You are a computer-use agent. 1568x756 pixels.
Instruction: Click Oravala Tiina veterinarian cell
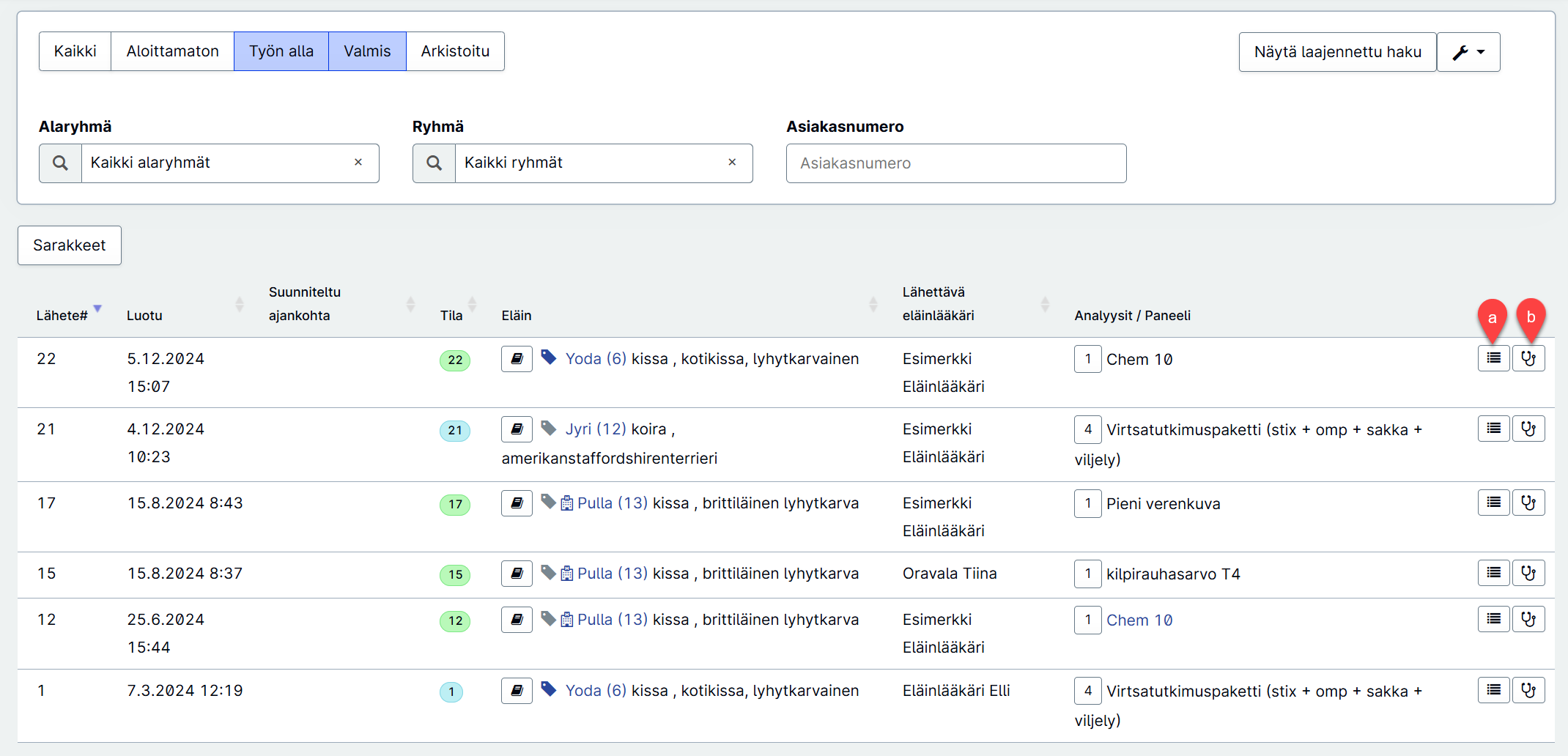(950, 574)
